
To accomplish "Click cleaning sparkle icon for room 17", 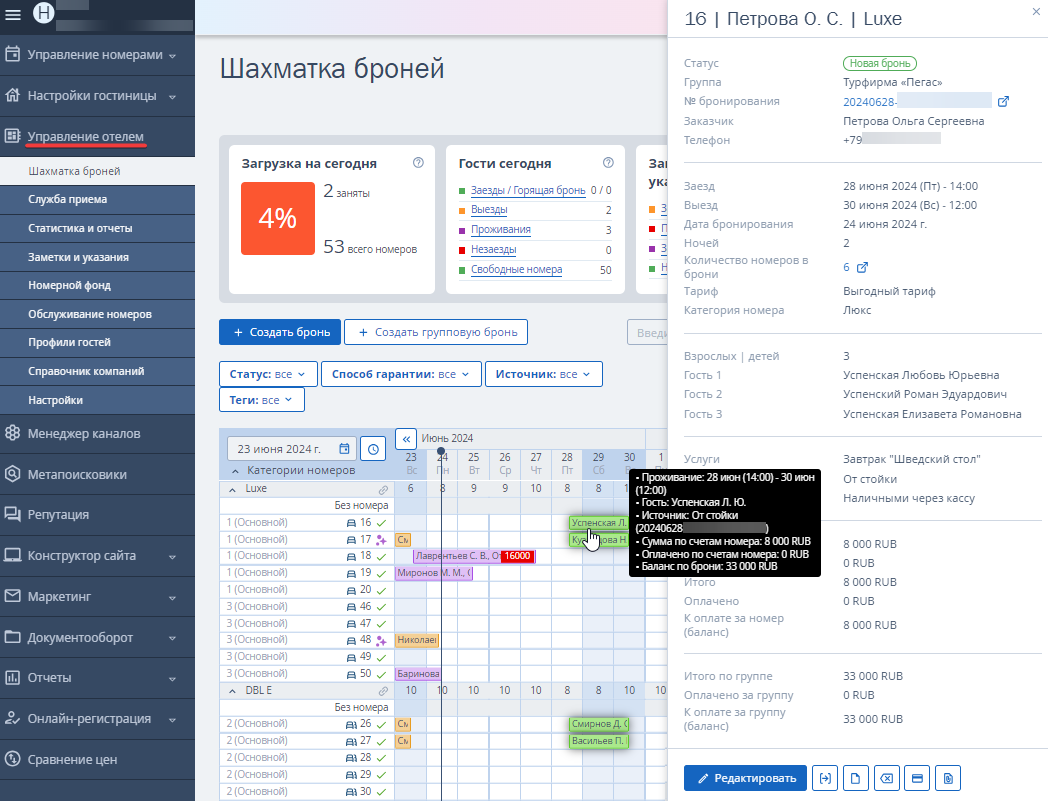I will [381, 540].
